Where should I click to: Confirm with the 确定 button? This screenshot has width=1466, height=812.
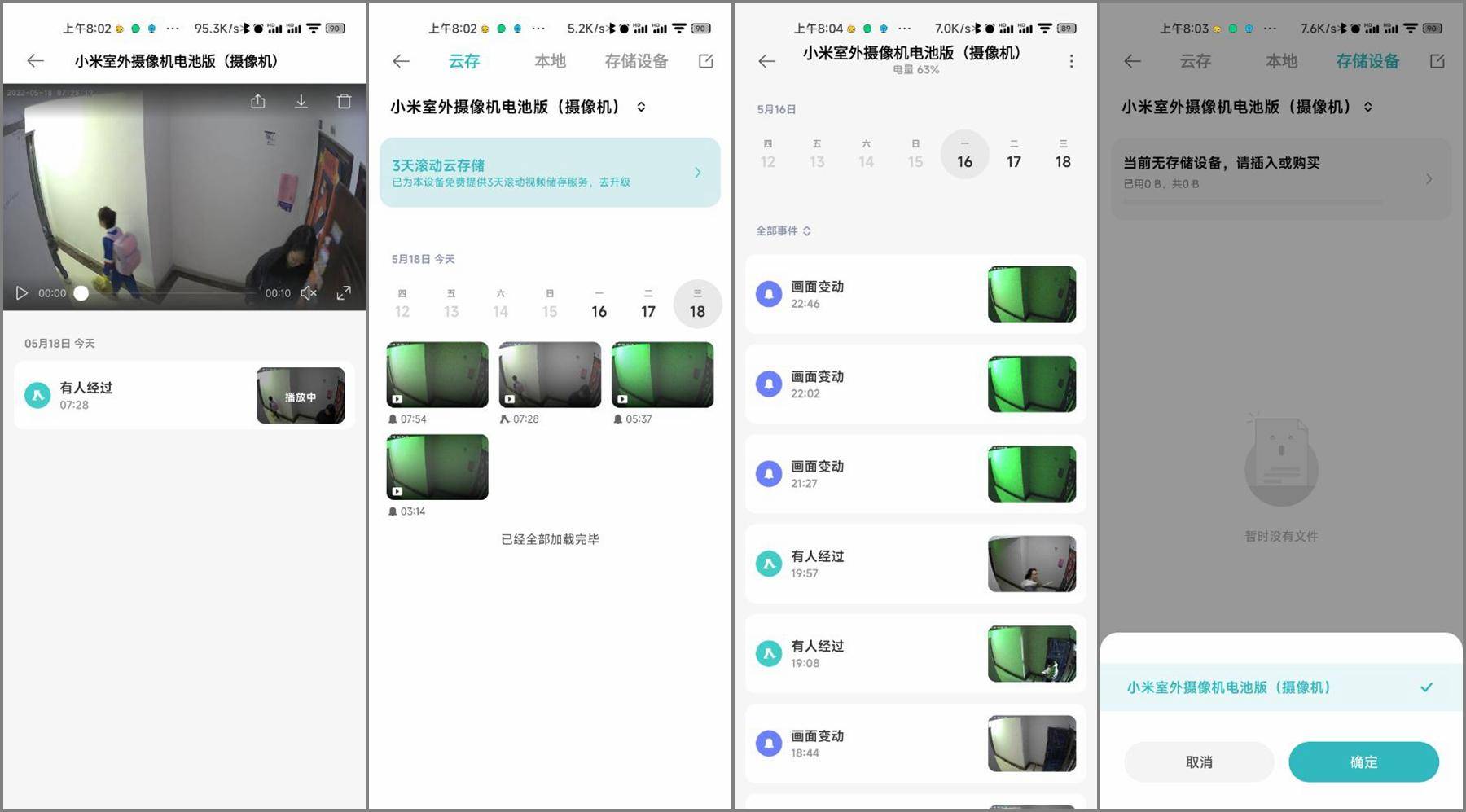(x=1363, y=762)
